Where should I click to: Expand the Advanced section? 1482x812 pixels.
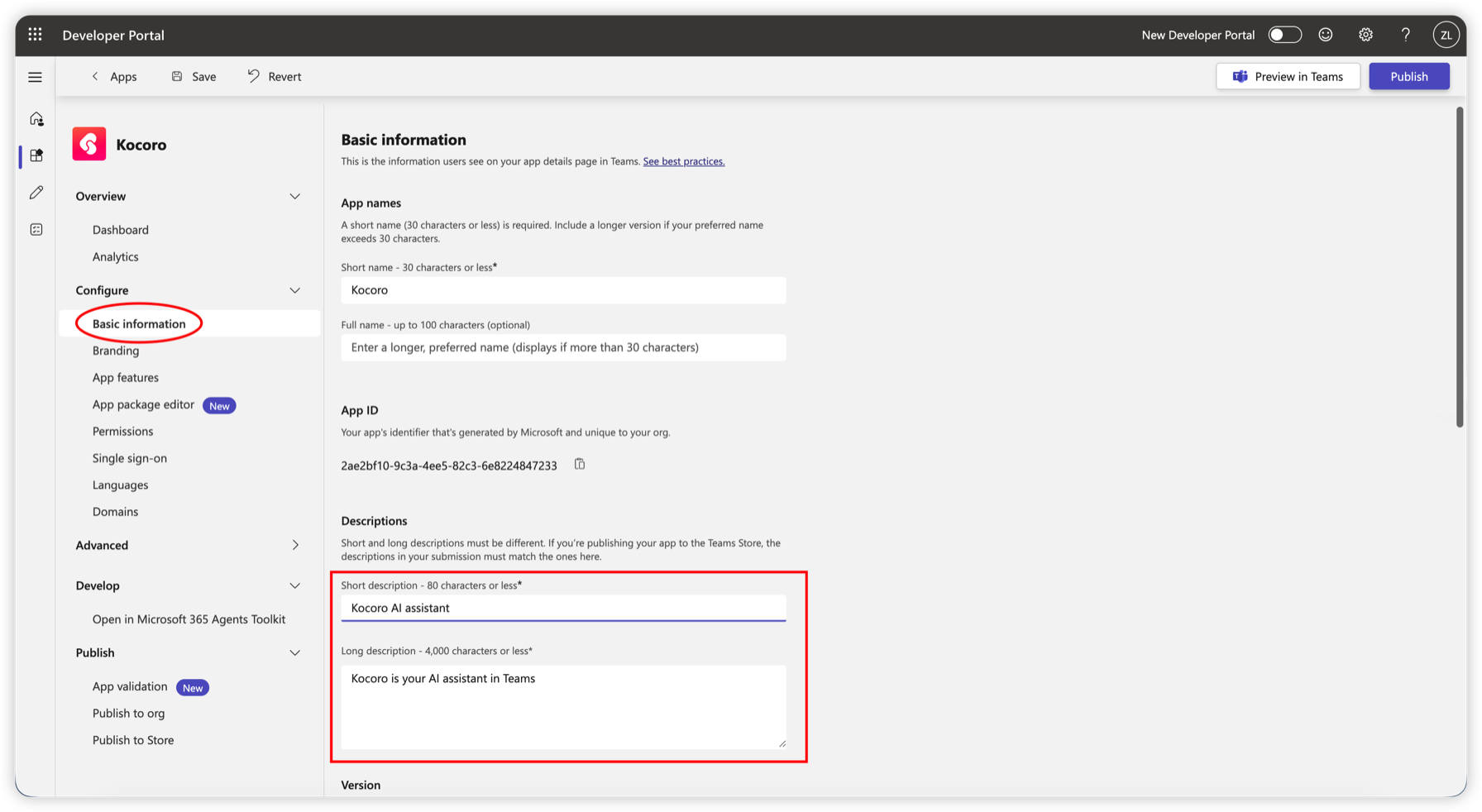pos(294,545)
